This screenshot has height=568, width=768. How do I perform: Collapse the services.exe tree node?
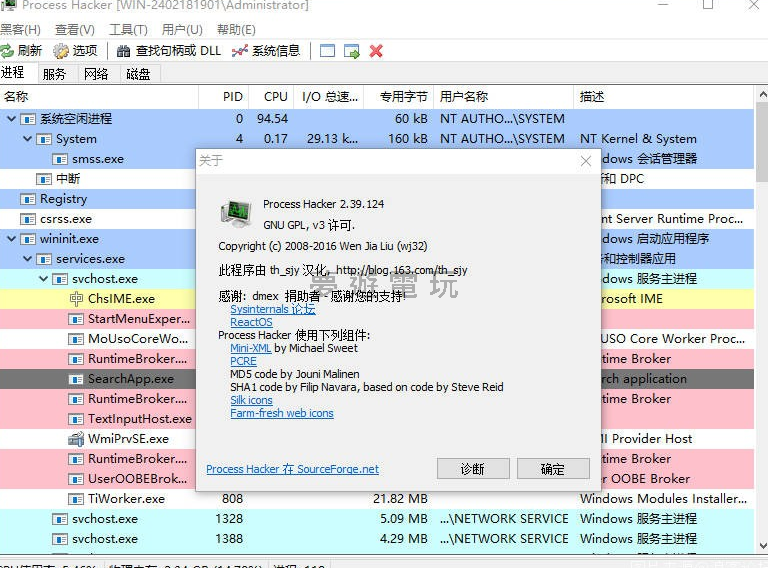28,259
